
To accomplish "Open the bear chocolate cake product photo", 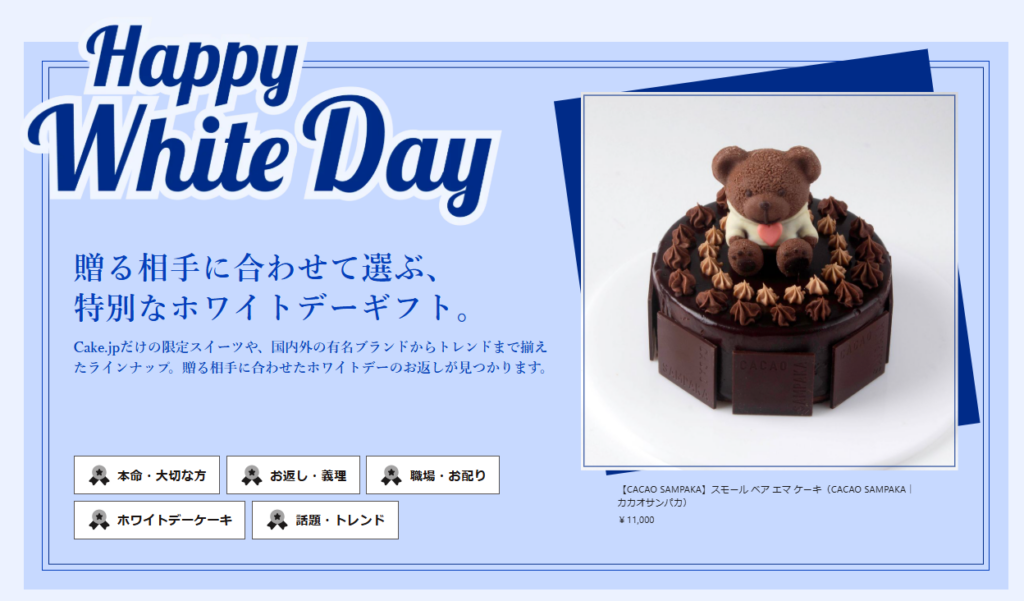I will click(x=769, y=281).
